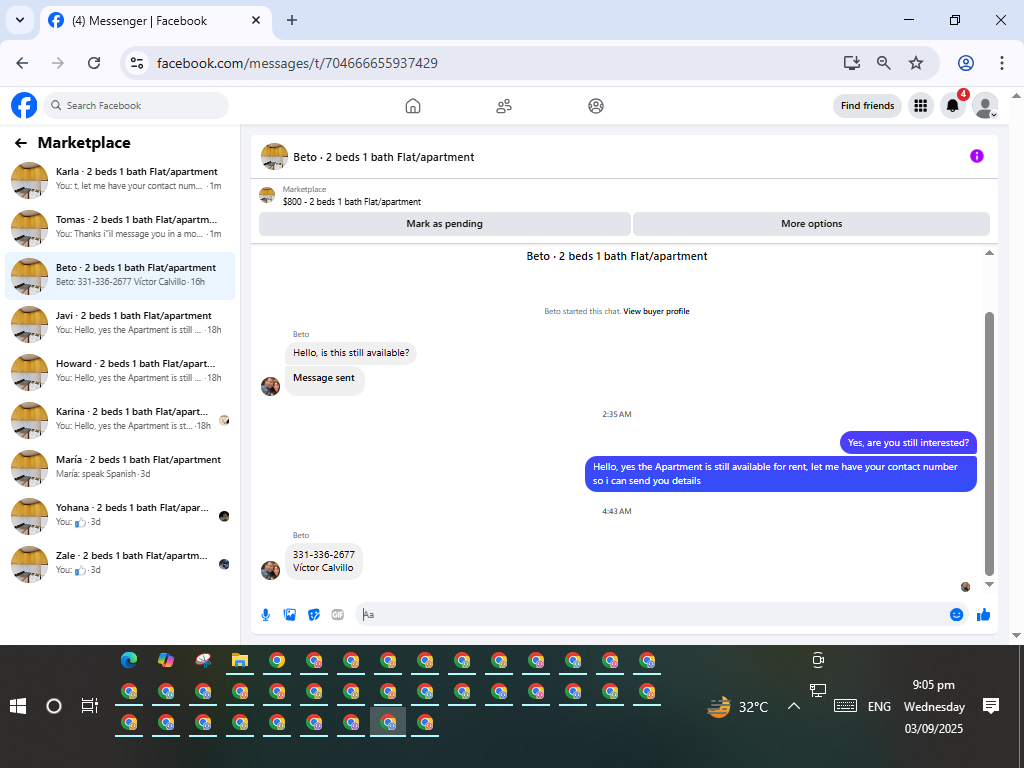The image size is (1024, 768).
Task: Choose a sticker icon
Action: 314,615
